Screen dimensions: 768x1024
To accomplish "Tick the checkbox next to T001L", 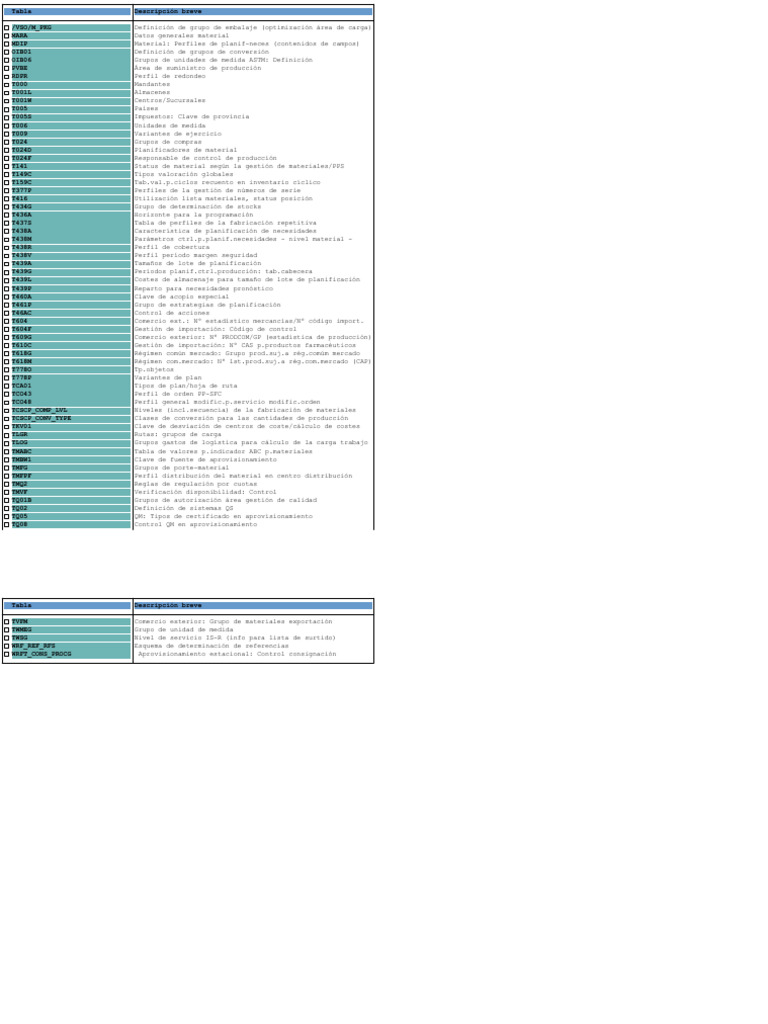I will point(7,93).
